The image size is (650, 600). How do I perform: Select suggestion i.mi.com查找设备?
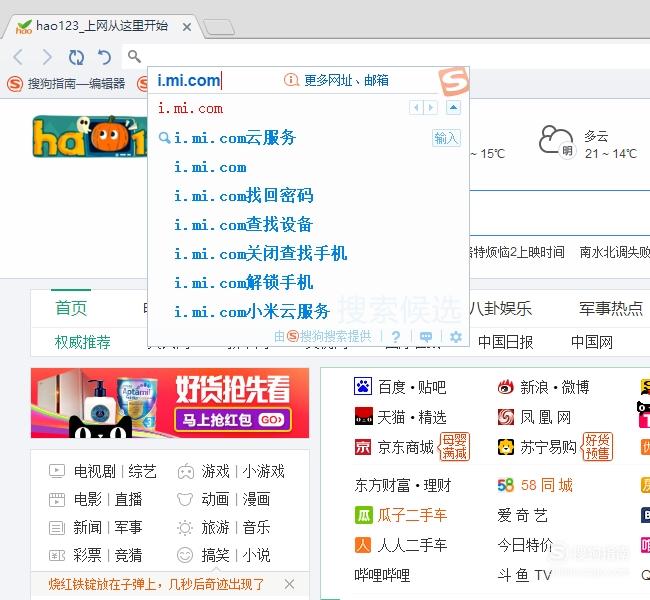tap(243, 225)
